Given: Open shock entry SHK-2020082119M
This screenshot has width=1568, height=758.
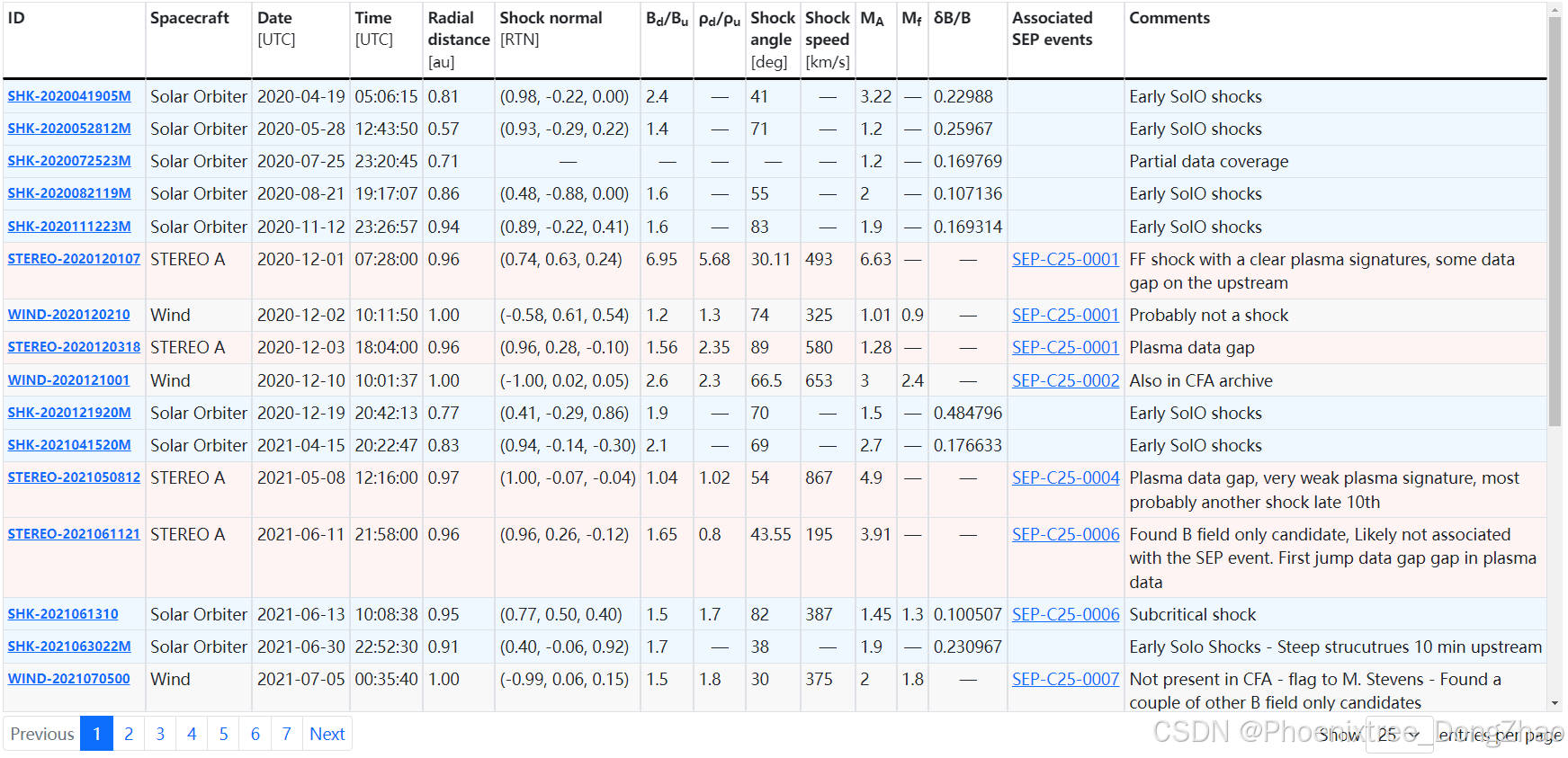Looking at the screenshot, I should pos(69,193).
